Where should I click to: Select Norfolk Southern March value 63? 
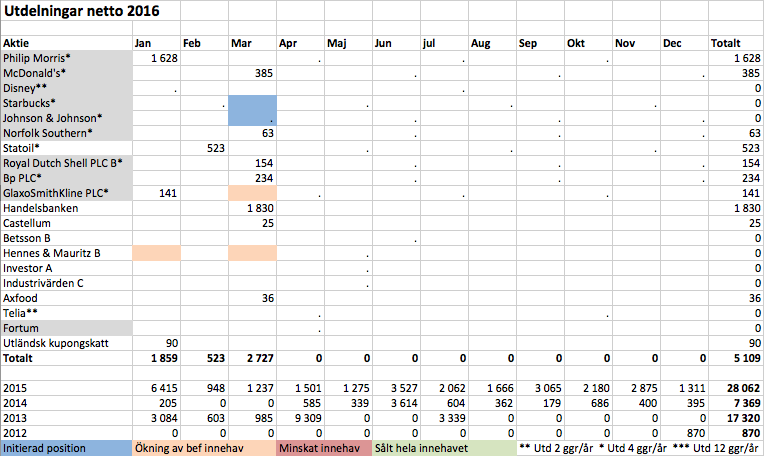252,133
